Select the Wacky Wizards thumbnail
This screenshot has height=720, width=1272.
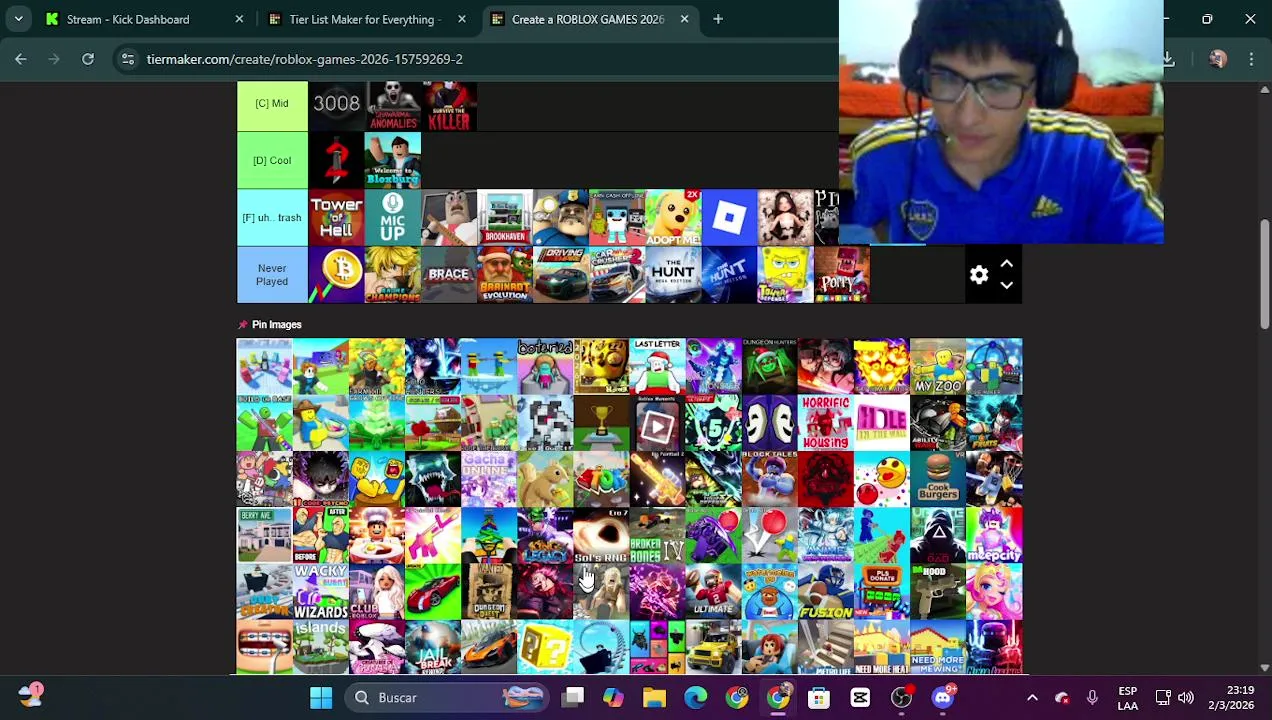[x=321, y=591]
